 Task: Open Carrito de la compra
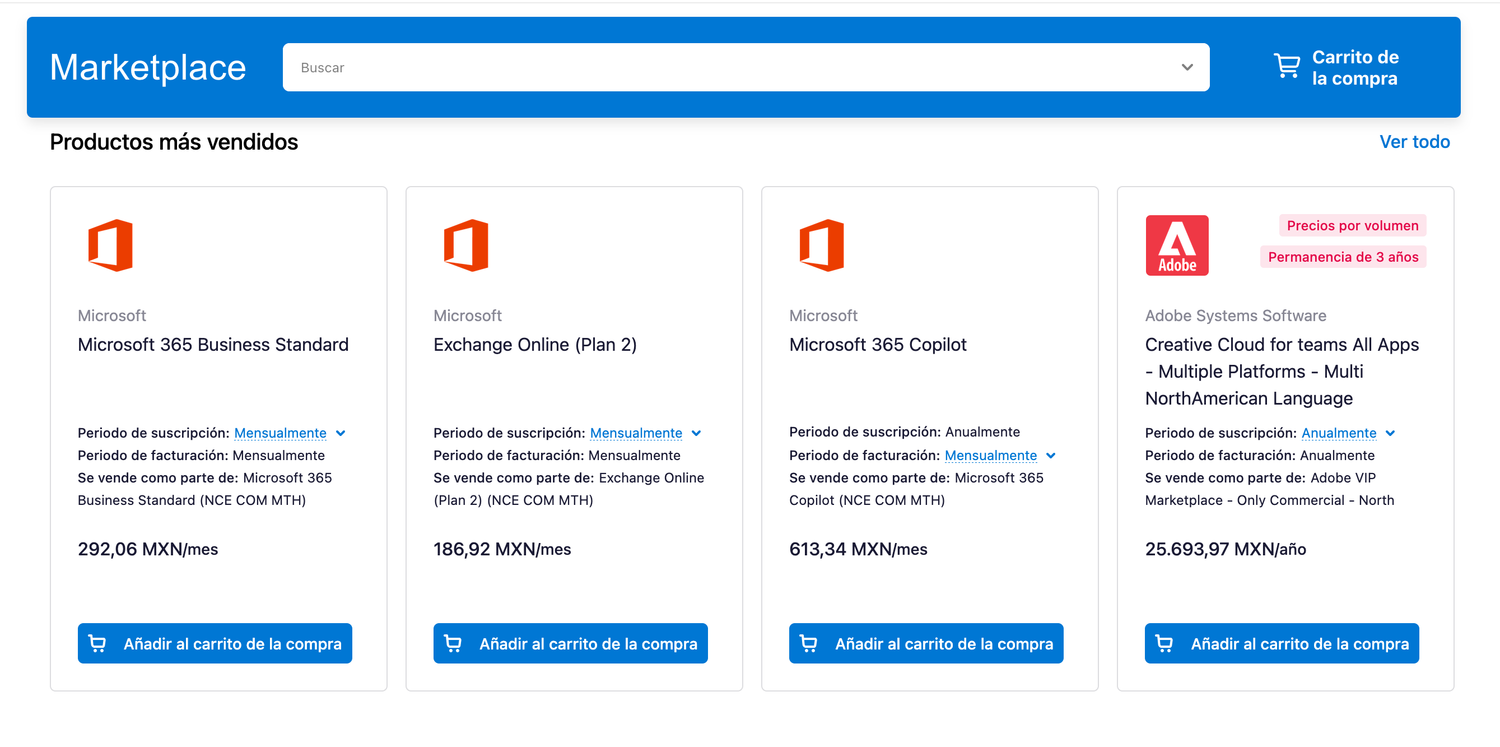[x=1354, y=68]
